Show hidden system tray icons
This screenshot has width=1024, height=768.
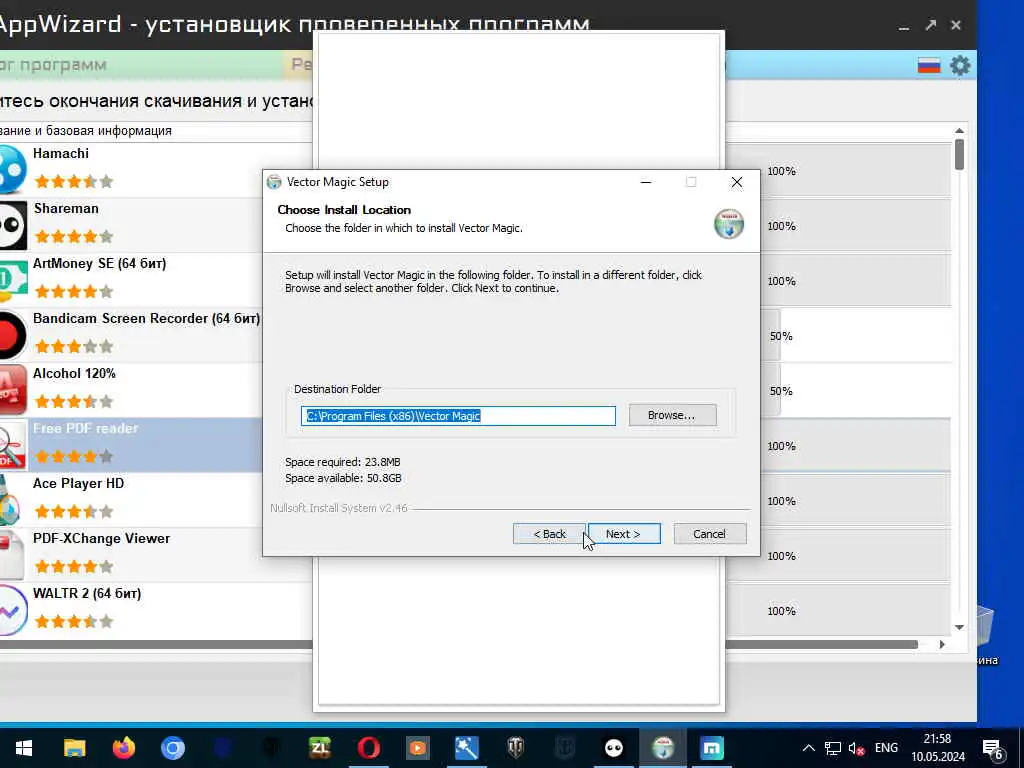[808, 748]
